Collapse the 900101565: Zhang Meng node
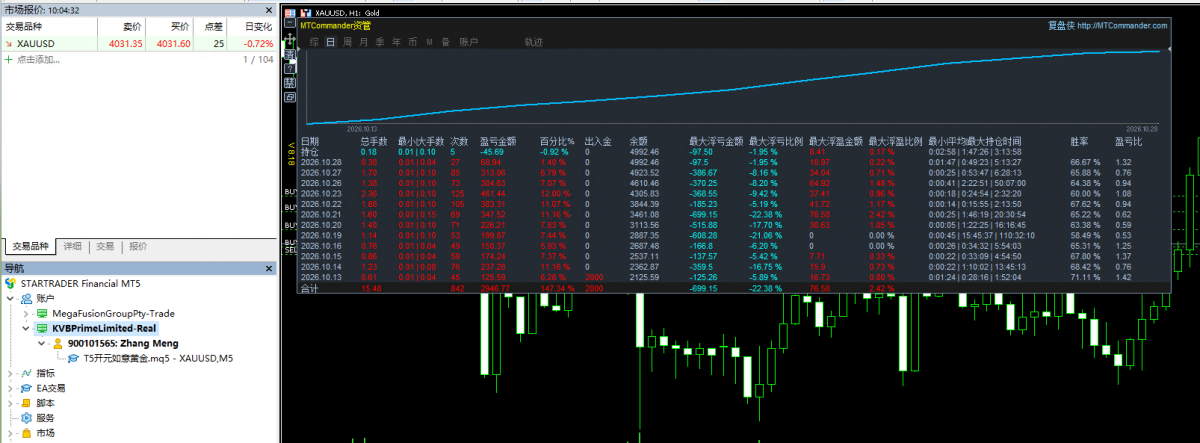 point(41,343)
